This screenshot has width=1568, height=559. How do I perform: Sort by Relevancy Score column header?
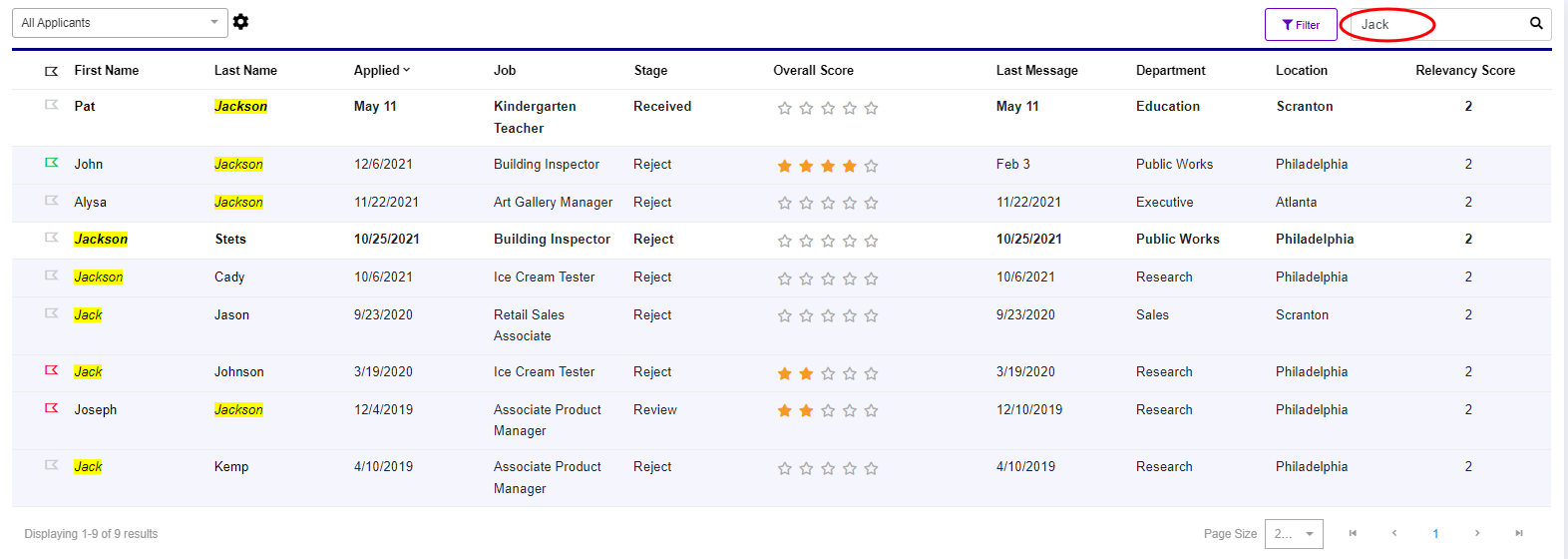pos(1465,70)
